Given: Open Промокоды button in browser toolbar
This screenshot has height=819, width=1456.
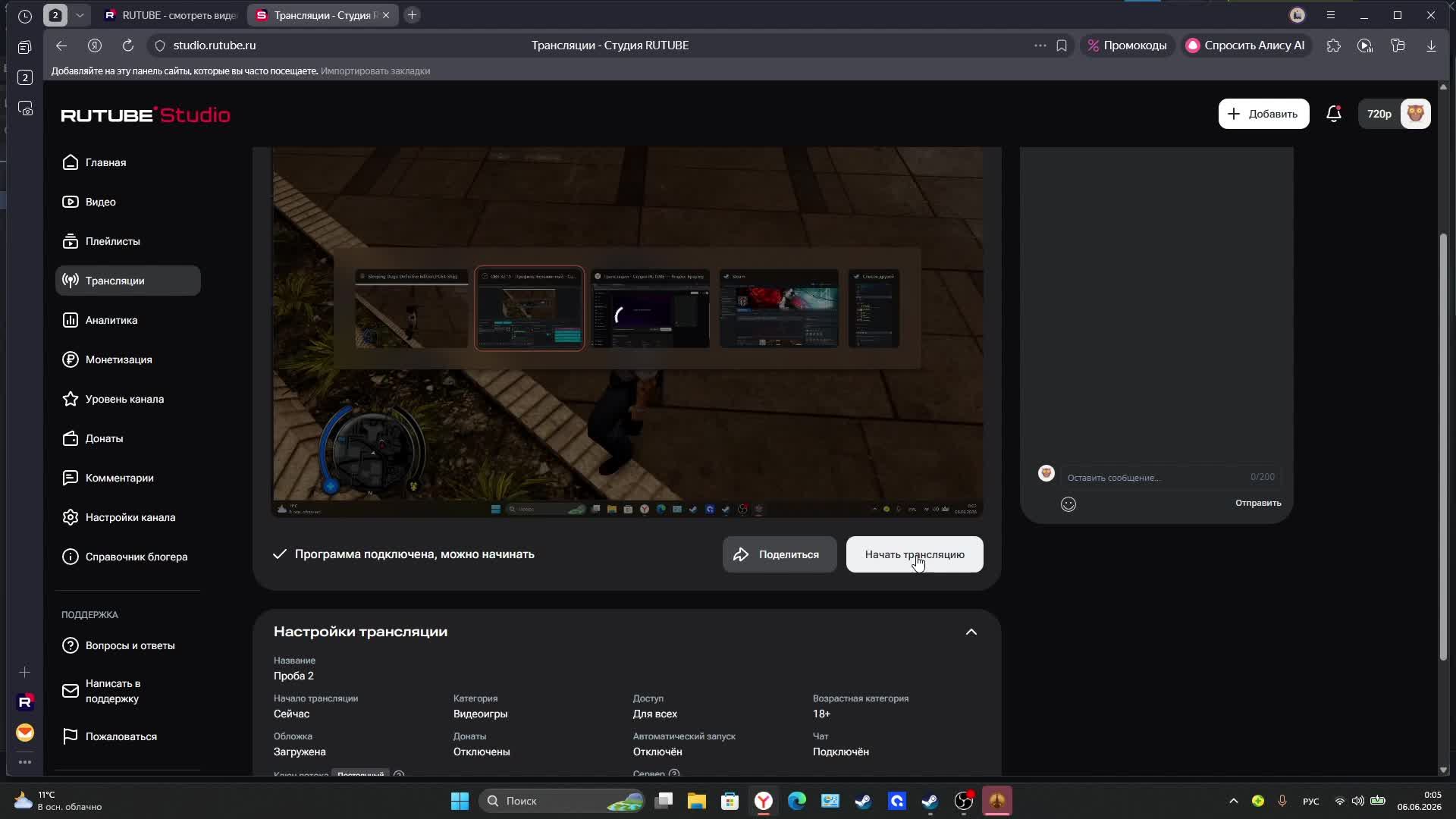Looking at the screenshot, I should [1128, 45].
